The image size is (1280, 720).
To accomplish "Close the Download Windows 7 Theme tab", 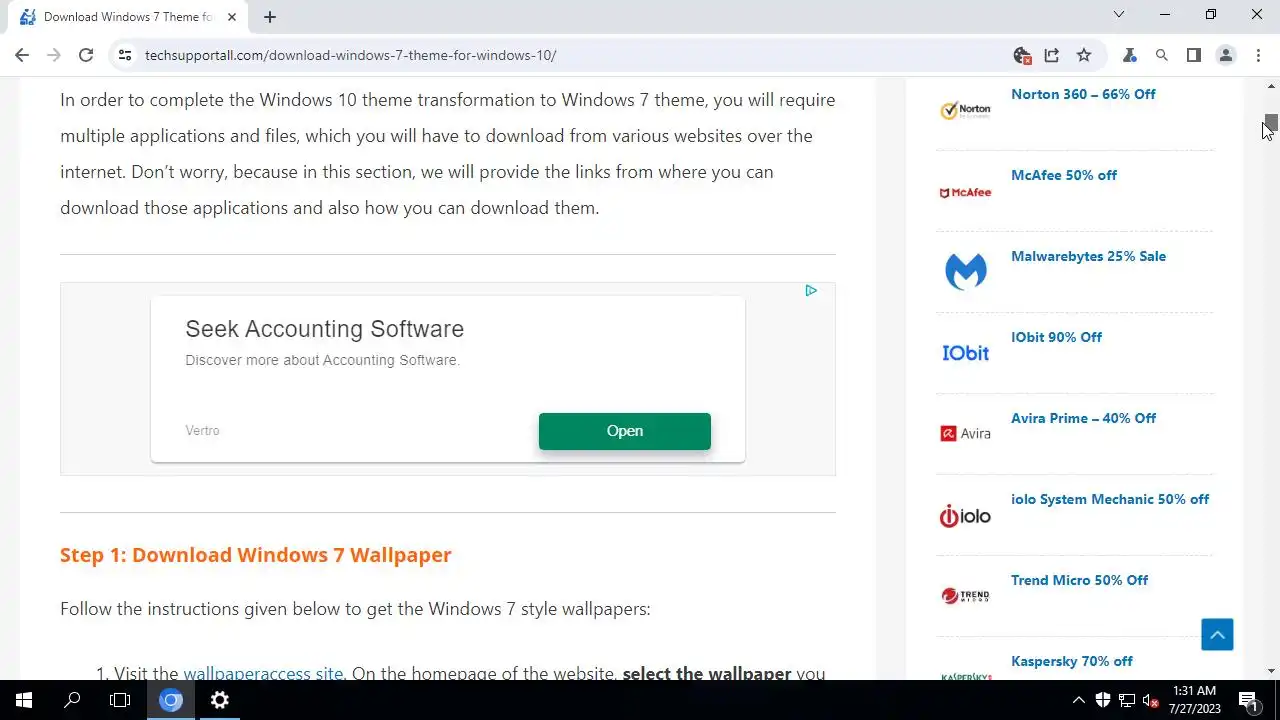I will click(232, 17).
